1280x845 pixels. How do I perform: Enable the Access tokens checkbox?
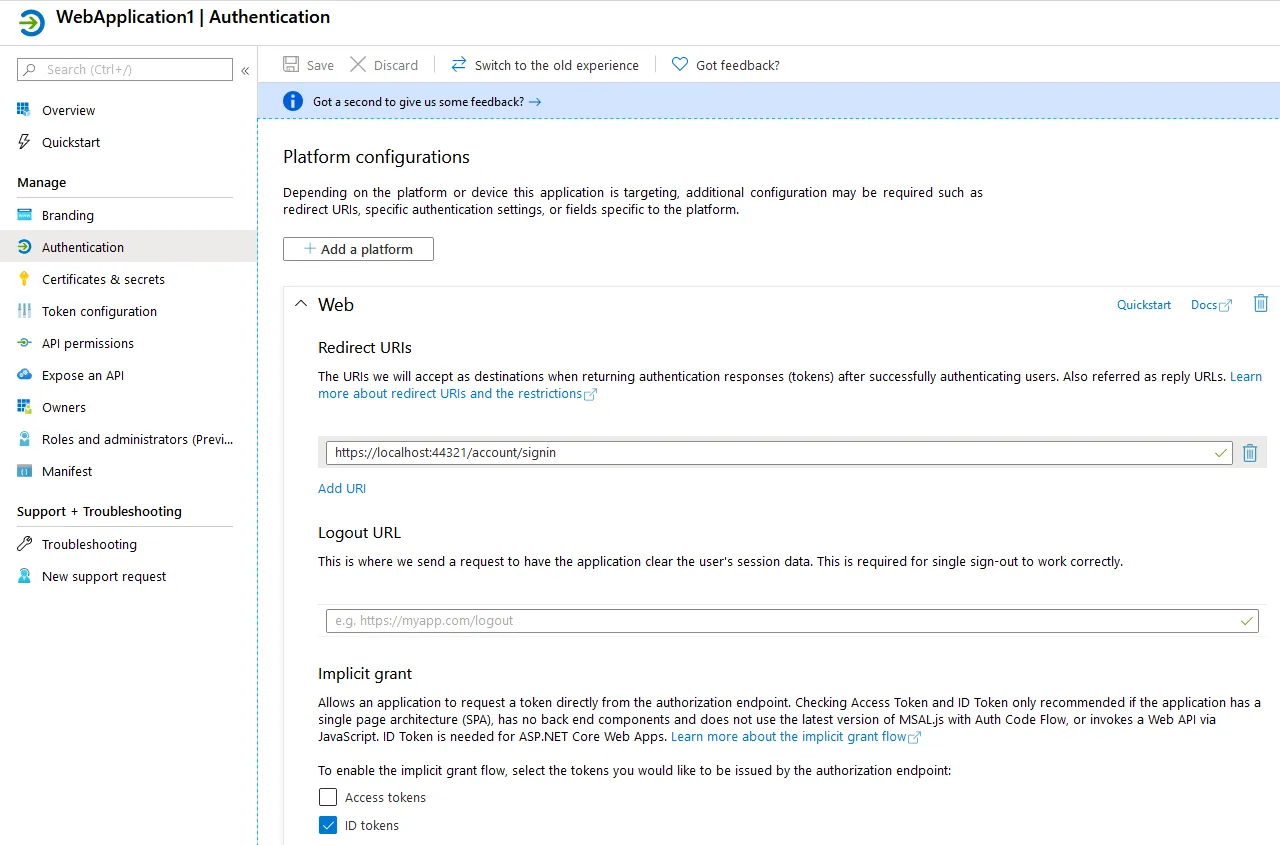point(328,797)
